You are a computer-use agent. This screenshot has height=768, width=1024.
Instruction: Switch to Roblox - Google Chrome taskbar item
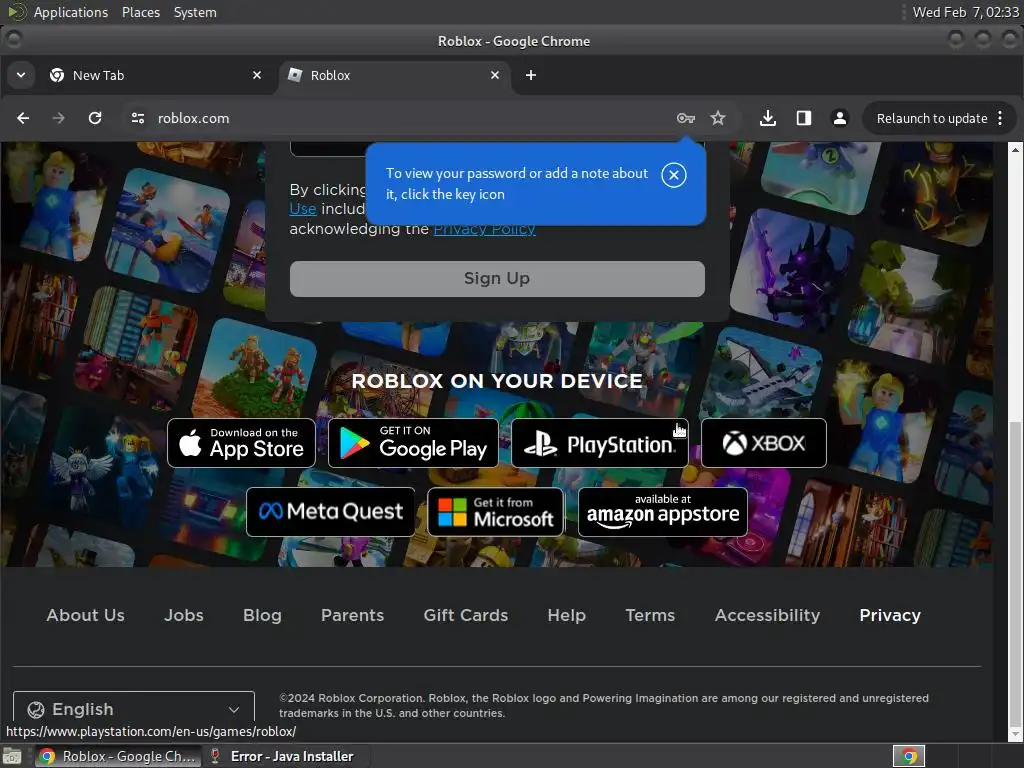[x=118, y=756]
